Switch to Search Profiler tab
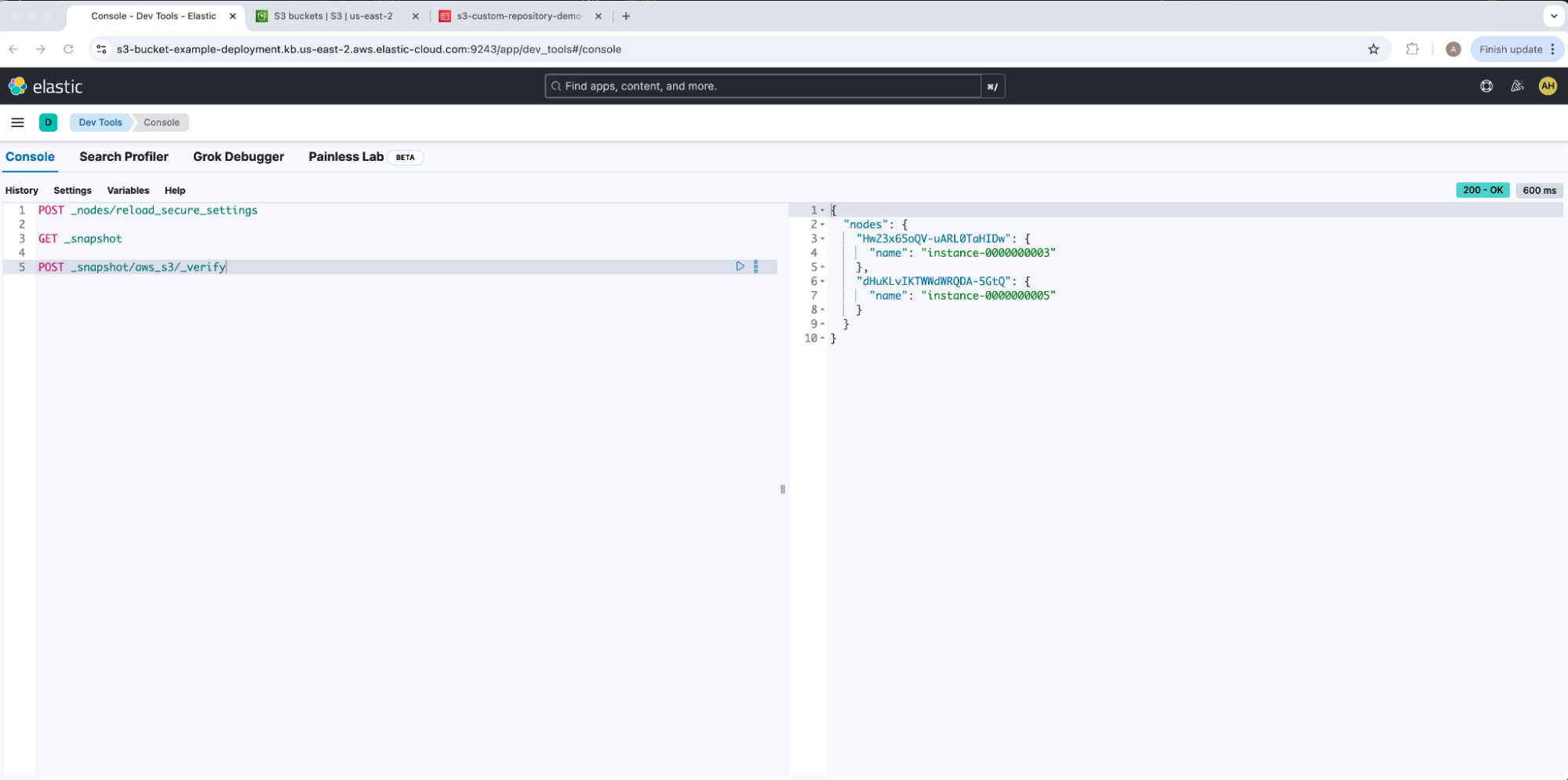This screenshot has width=1568, height=780. (124, 157)
